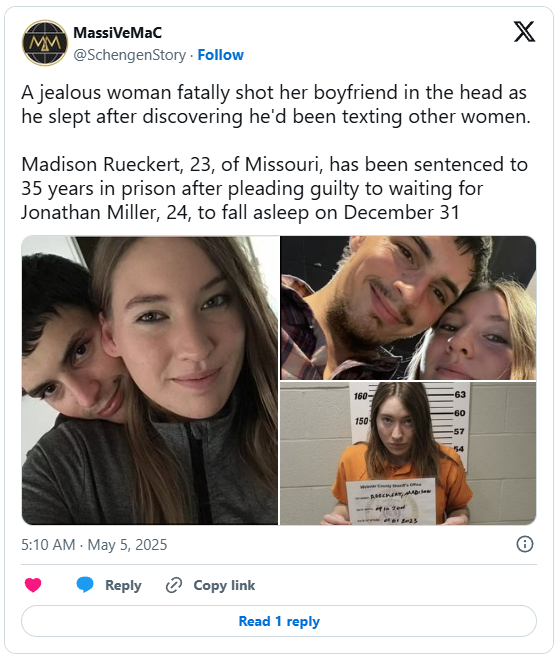The width and height of the screenshot is (558, 659).
Task: Like the tweet with heart icon
Action: point(33,585)
